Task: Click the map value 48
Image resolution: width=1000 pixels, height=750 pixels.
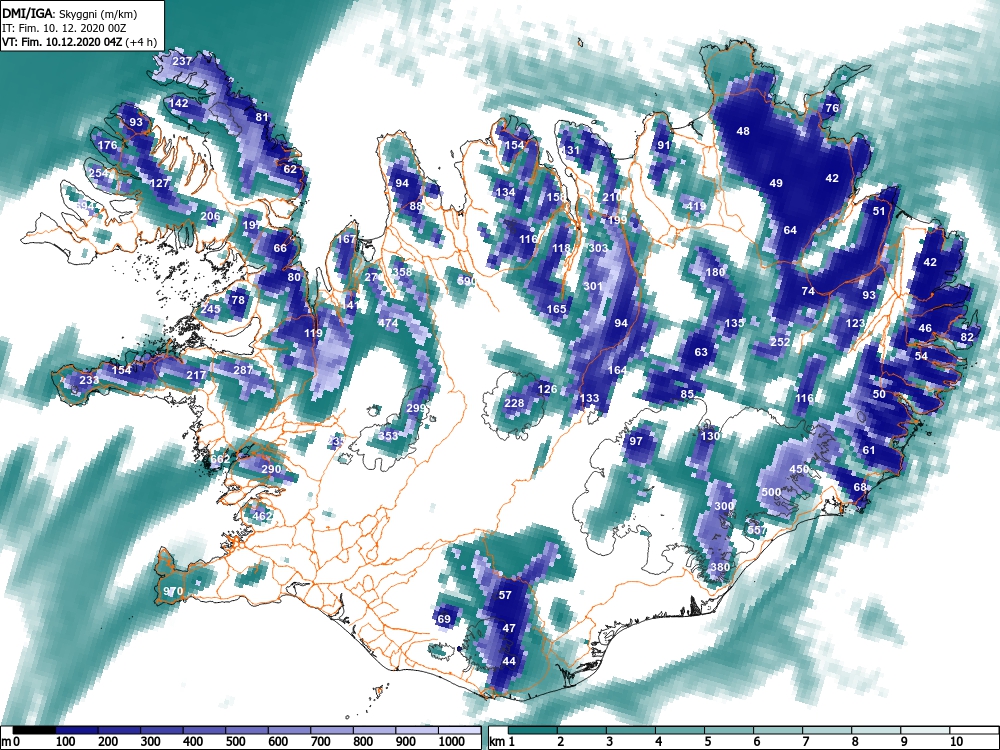Action: tap(743, 131)
